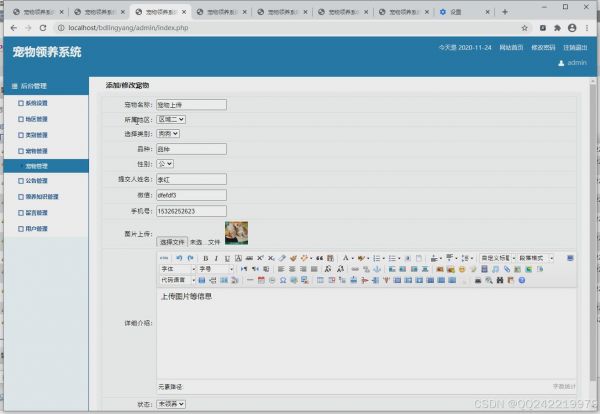Open the 自定义标题 dropdown
The width and height of the screenshot is (600, 414).
point(498,258)
